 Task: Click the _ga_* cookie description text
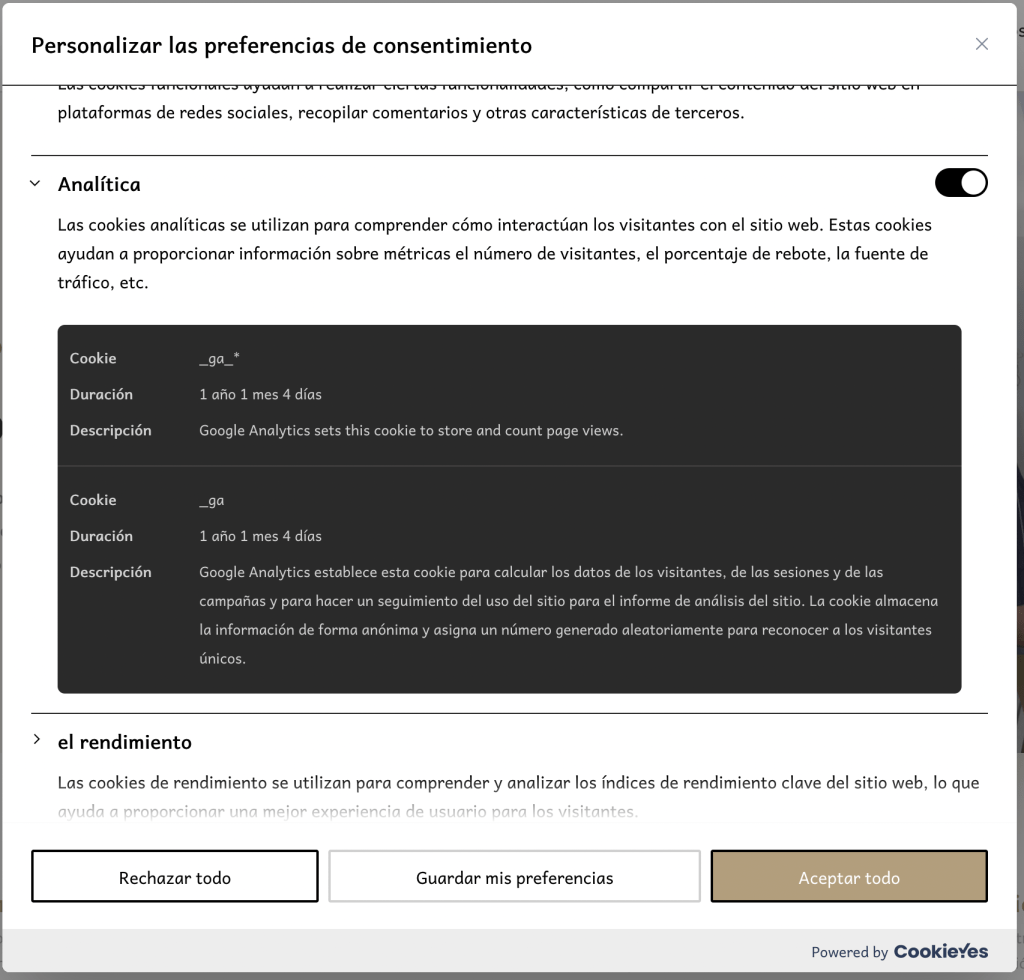click(411, 431)
